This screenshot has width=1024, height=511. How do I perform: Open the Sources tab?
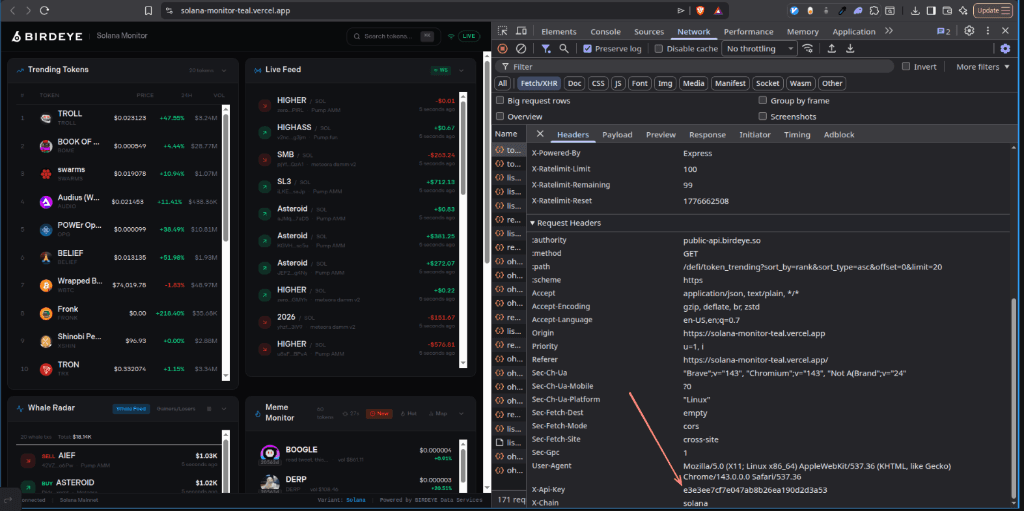648,31
